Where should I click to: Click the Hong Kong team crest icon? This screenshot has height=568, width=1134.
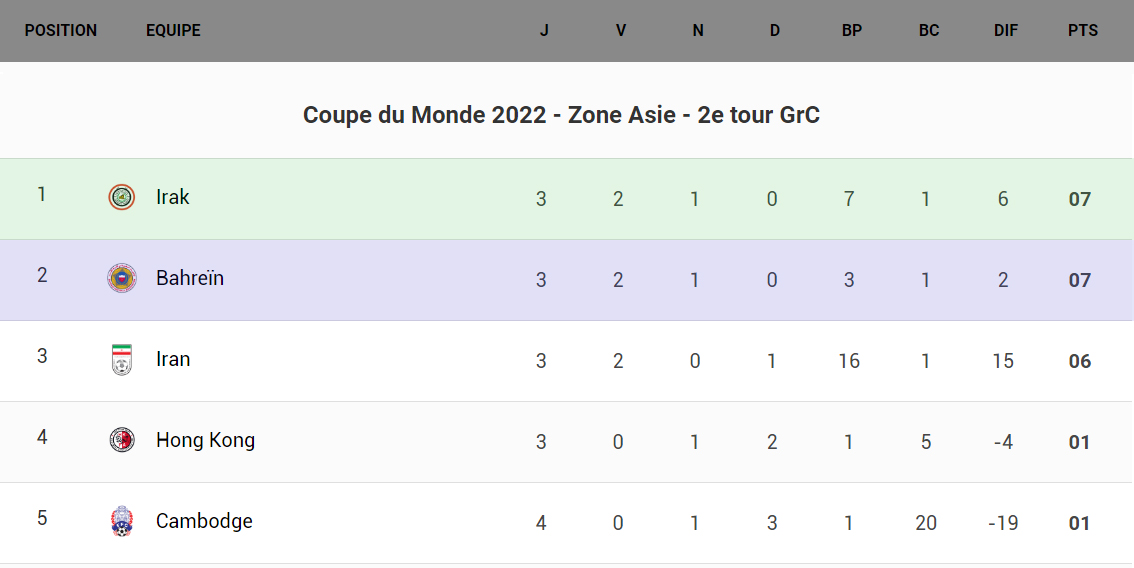(x=122, y=440)
